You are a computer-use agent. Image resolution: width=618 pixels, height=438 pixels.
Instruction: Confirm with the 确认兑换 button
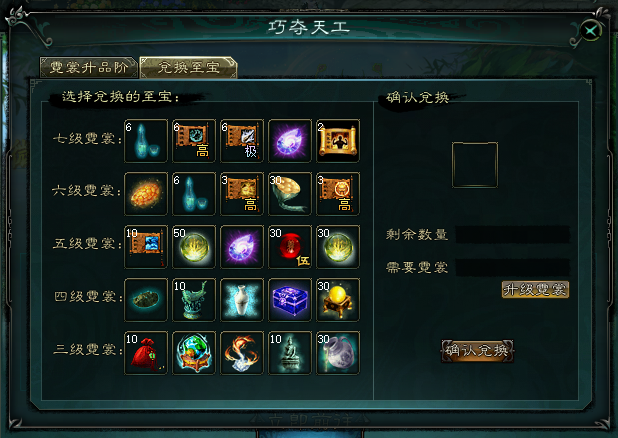pos(477,350)
